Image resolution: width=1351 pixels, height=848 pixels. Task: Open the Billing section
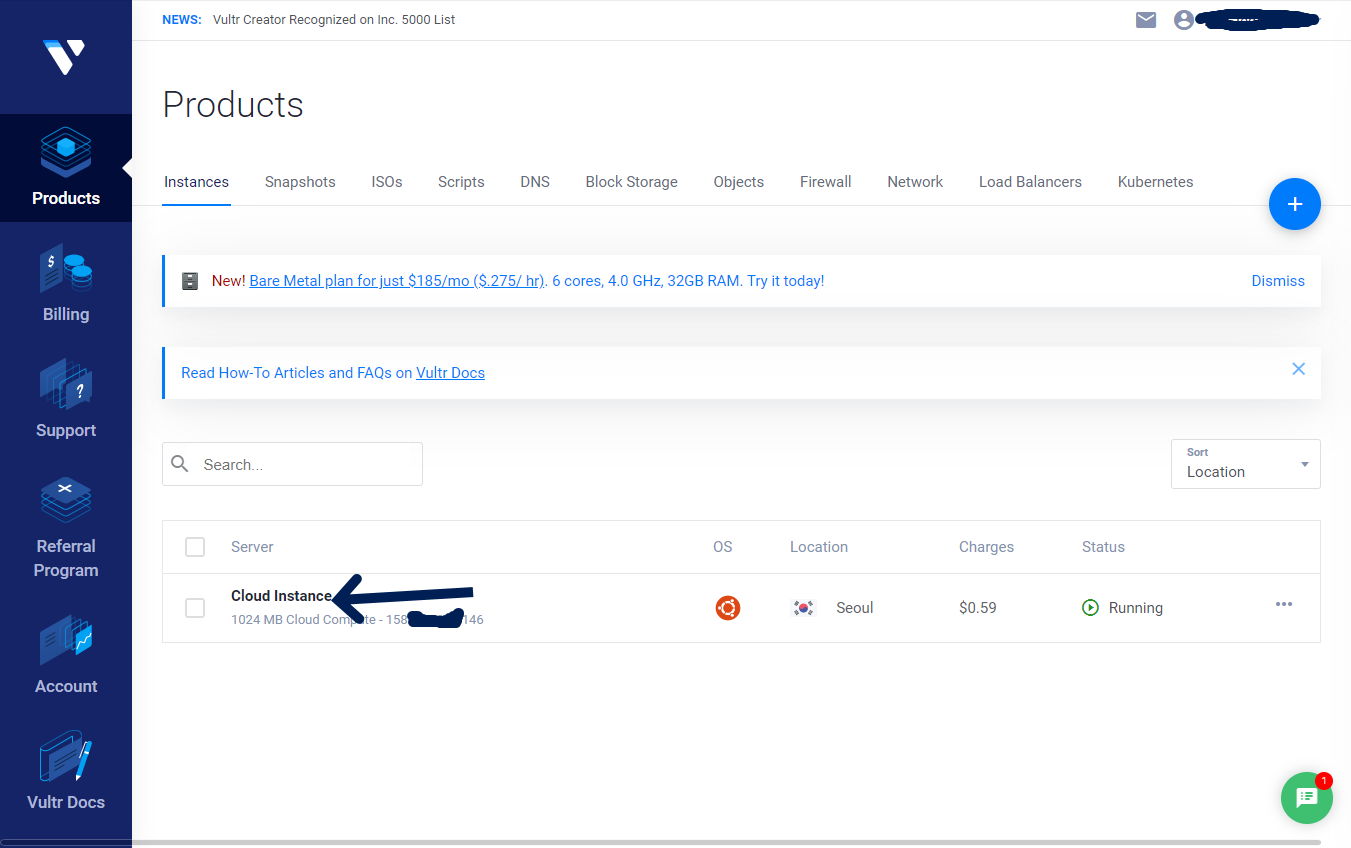coord(66,284)
